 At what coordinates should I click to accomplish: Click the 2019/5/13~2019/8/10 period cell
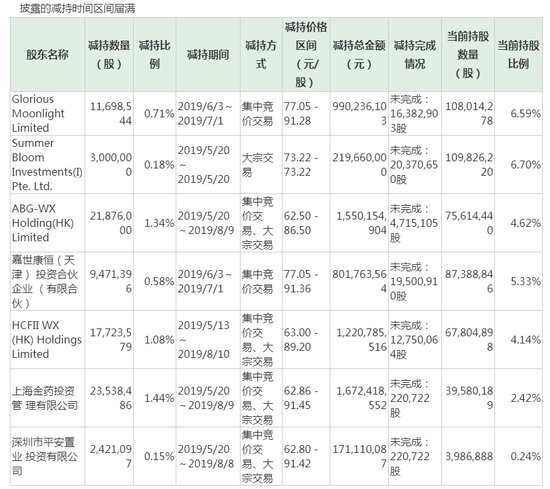208,340
